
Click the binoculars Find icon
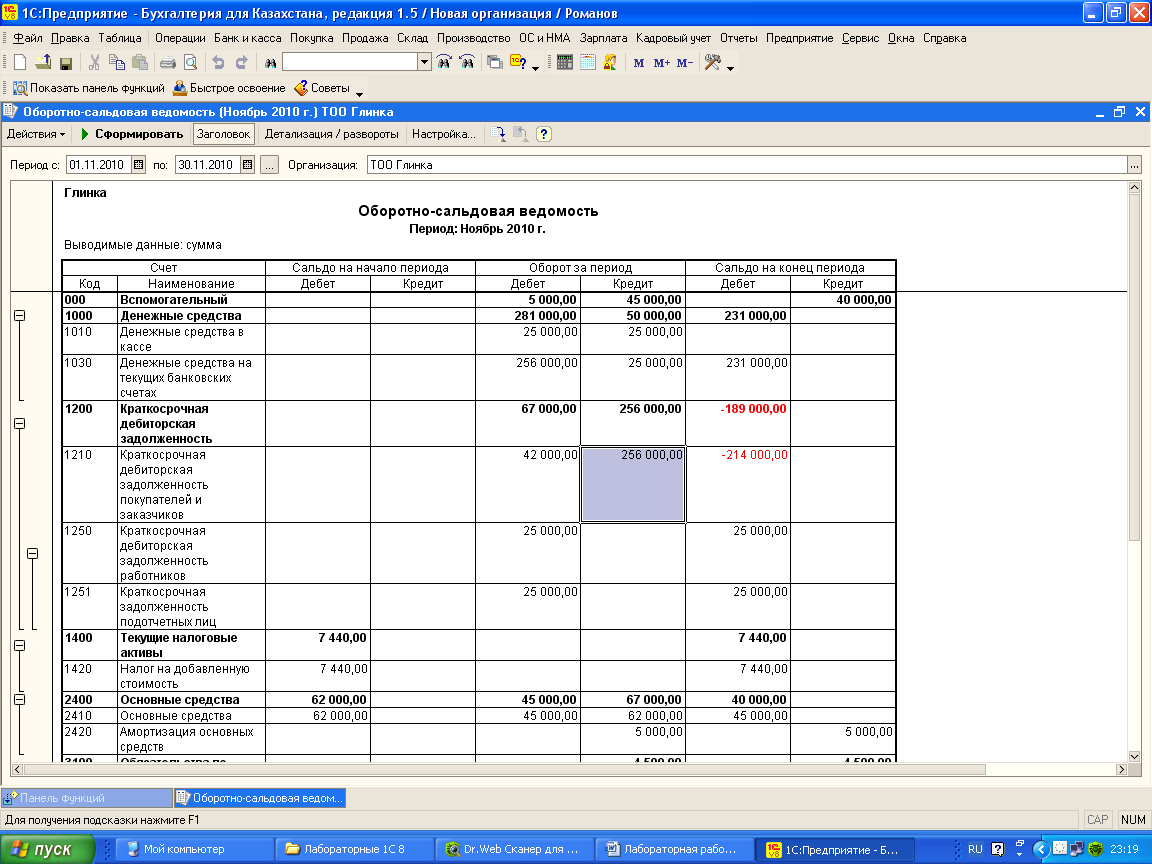(x=270, y=63)
